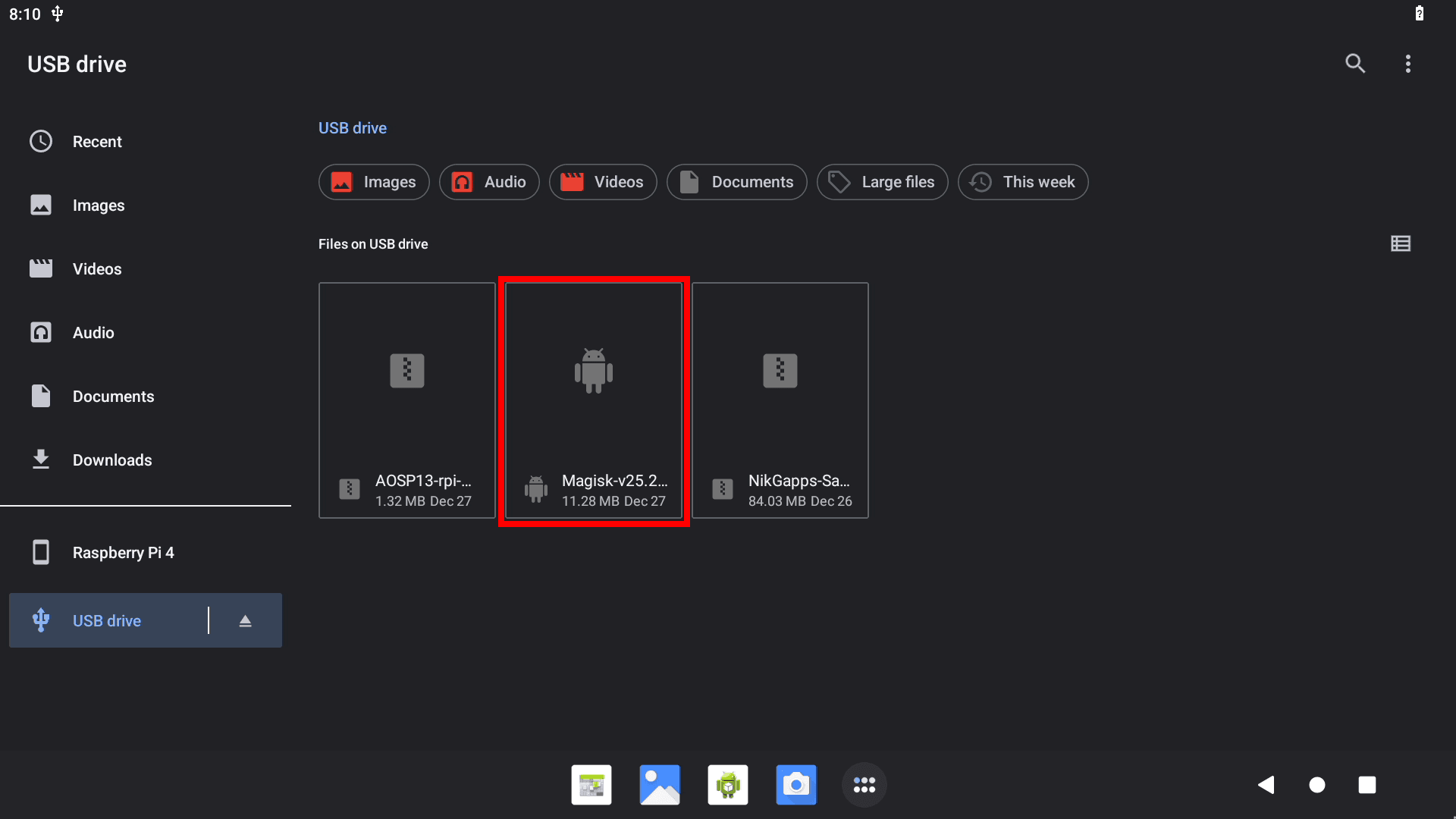This screenshot has width=1456, height=819.
Task: Click the Magisk-v25.2 file name text
Action: [614, 481]
